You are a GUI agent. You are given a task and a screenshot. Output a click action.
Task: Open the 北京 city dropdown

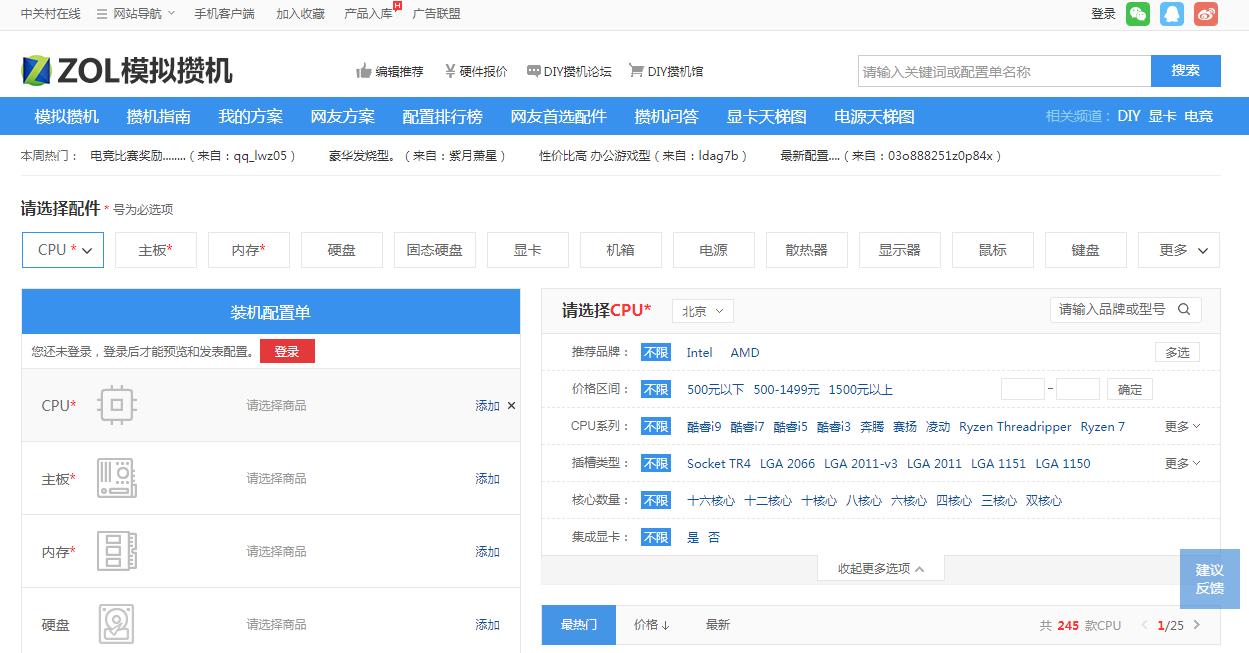click(x=702, y=311)
